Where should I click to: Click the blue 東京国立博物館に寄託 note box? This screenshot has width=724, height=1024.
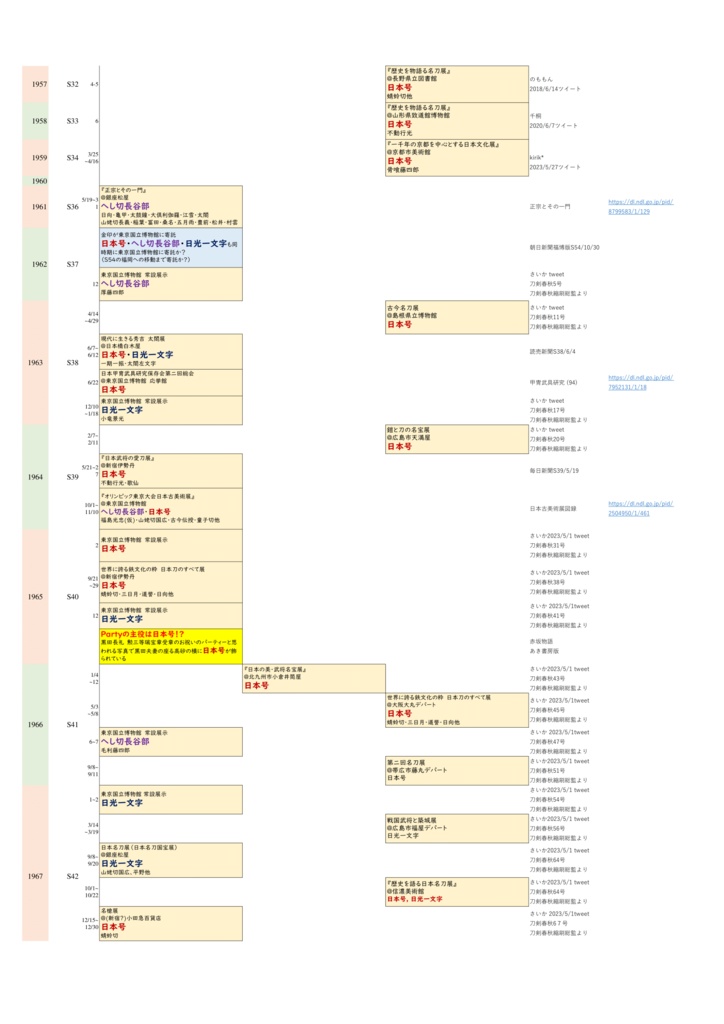click(171, 248)
